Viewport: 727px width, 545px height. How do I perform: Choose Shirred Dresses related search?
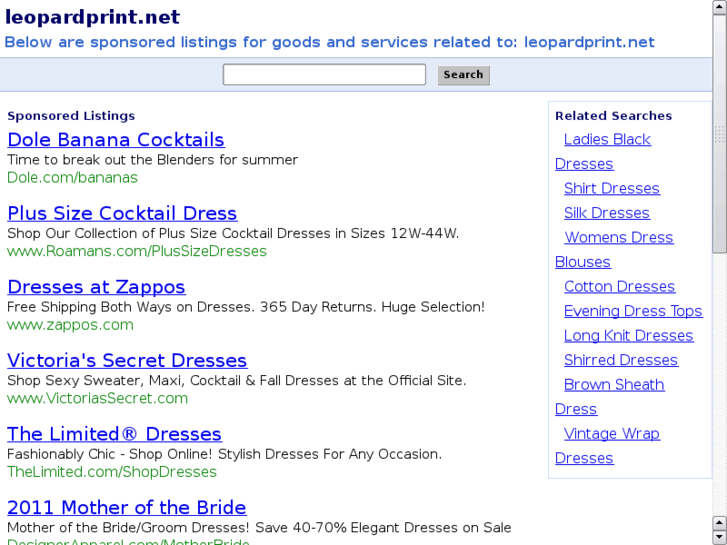620,360
